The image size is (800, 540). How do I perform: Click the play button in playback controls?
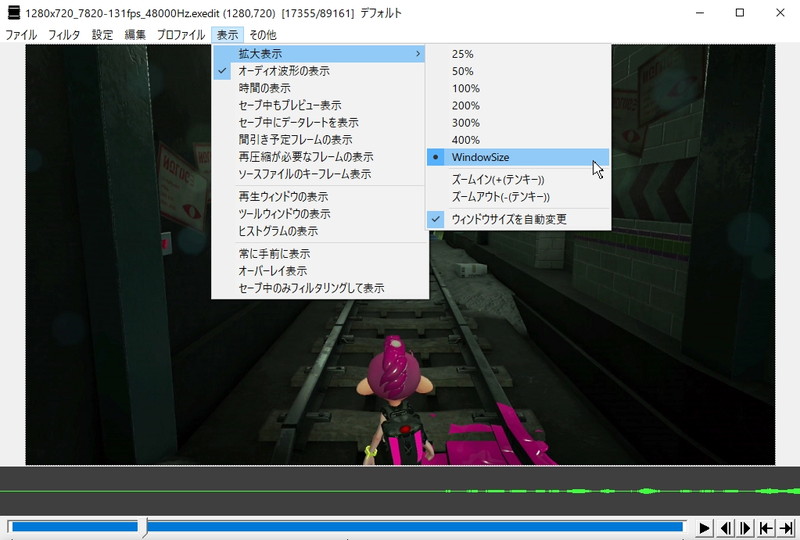(x=704, y=528)
